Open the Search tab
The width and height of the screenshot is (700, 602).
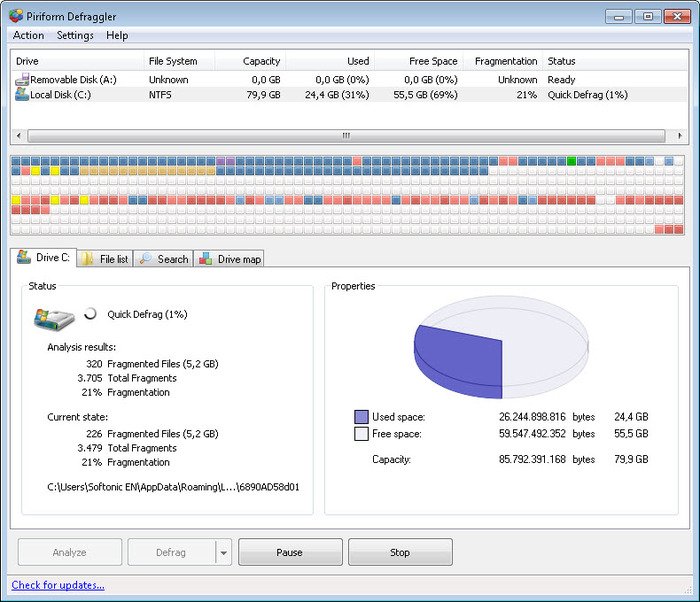click(x=163, y=259)
